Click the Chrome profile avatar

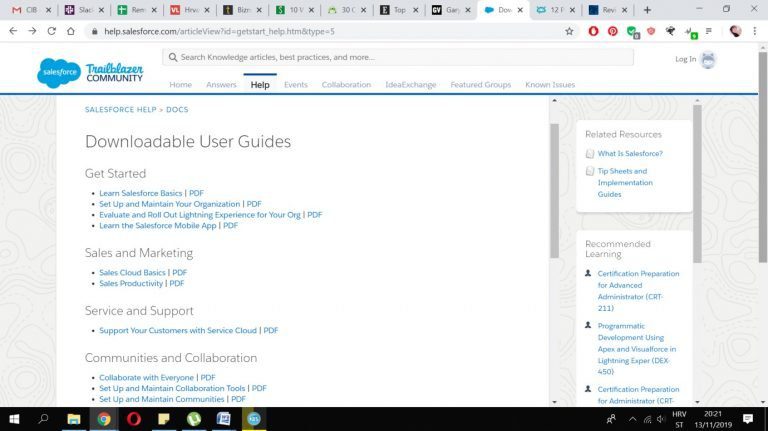[x=735, y=31]
